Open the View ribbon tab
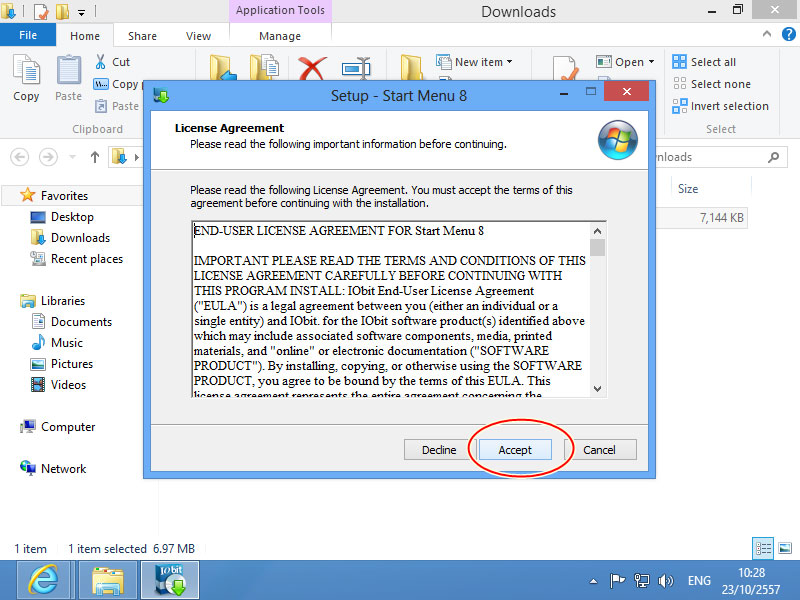The height and width of the screenshot is (600, 800). [198, 36]
